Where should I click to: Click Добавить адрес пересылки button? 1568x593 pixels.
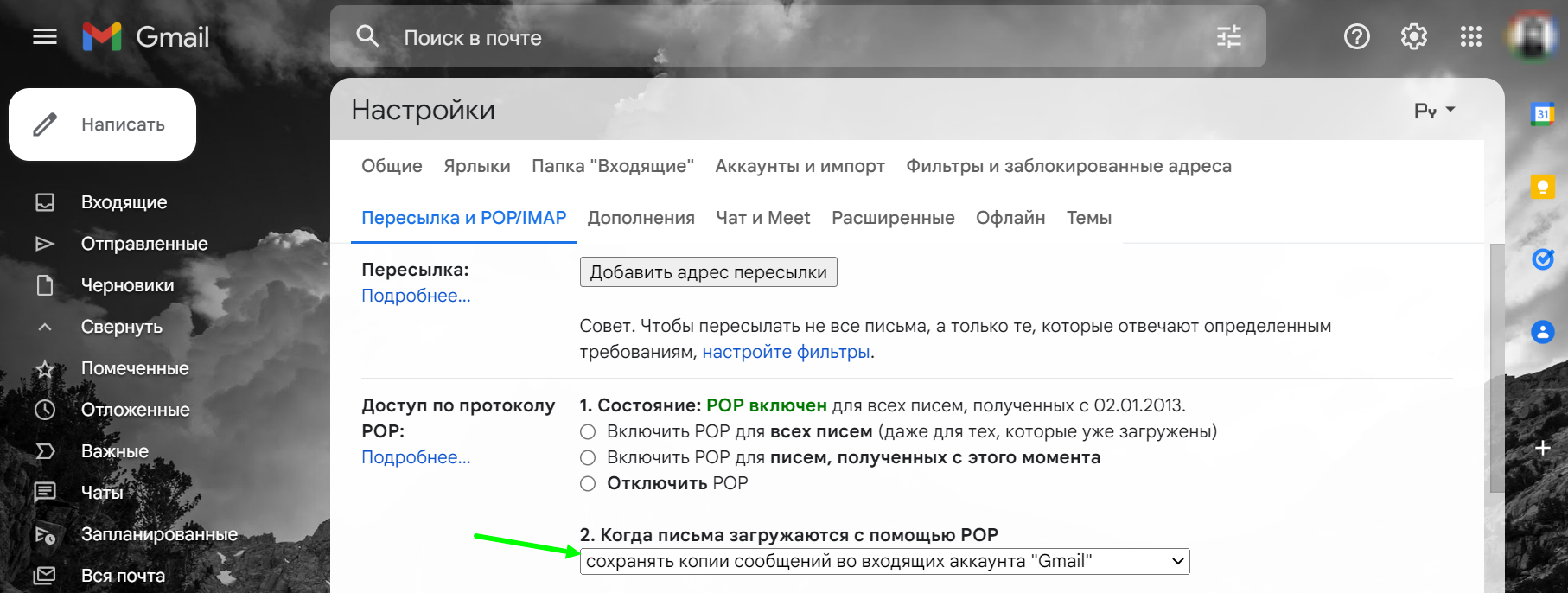708,272
